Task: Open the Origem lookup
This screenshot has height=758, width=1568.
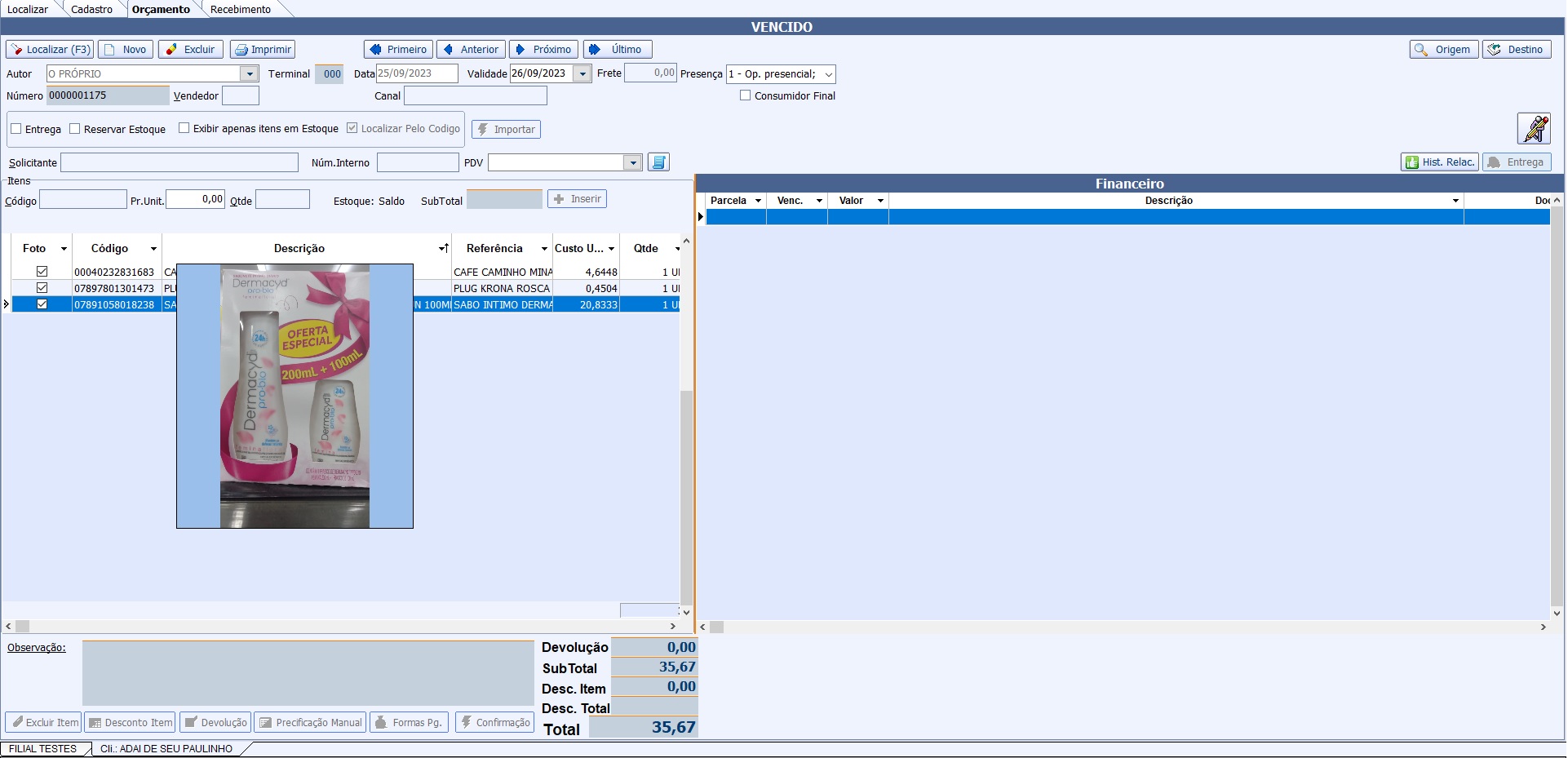Action: pyautogui.click(x=1444, y=50)
